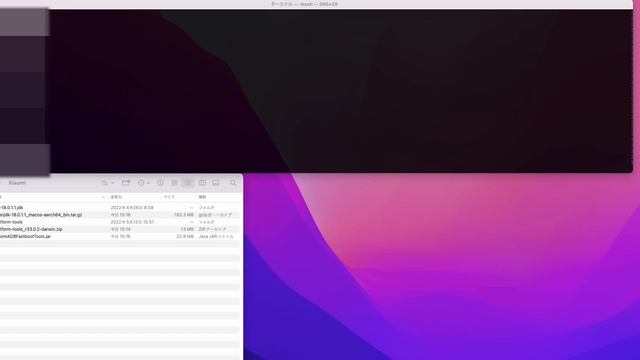Click the 今日 15:16 time in tar.gz row
Viewport: 640px width, 360px height.
pyautogui.click(x=120, y=215)
